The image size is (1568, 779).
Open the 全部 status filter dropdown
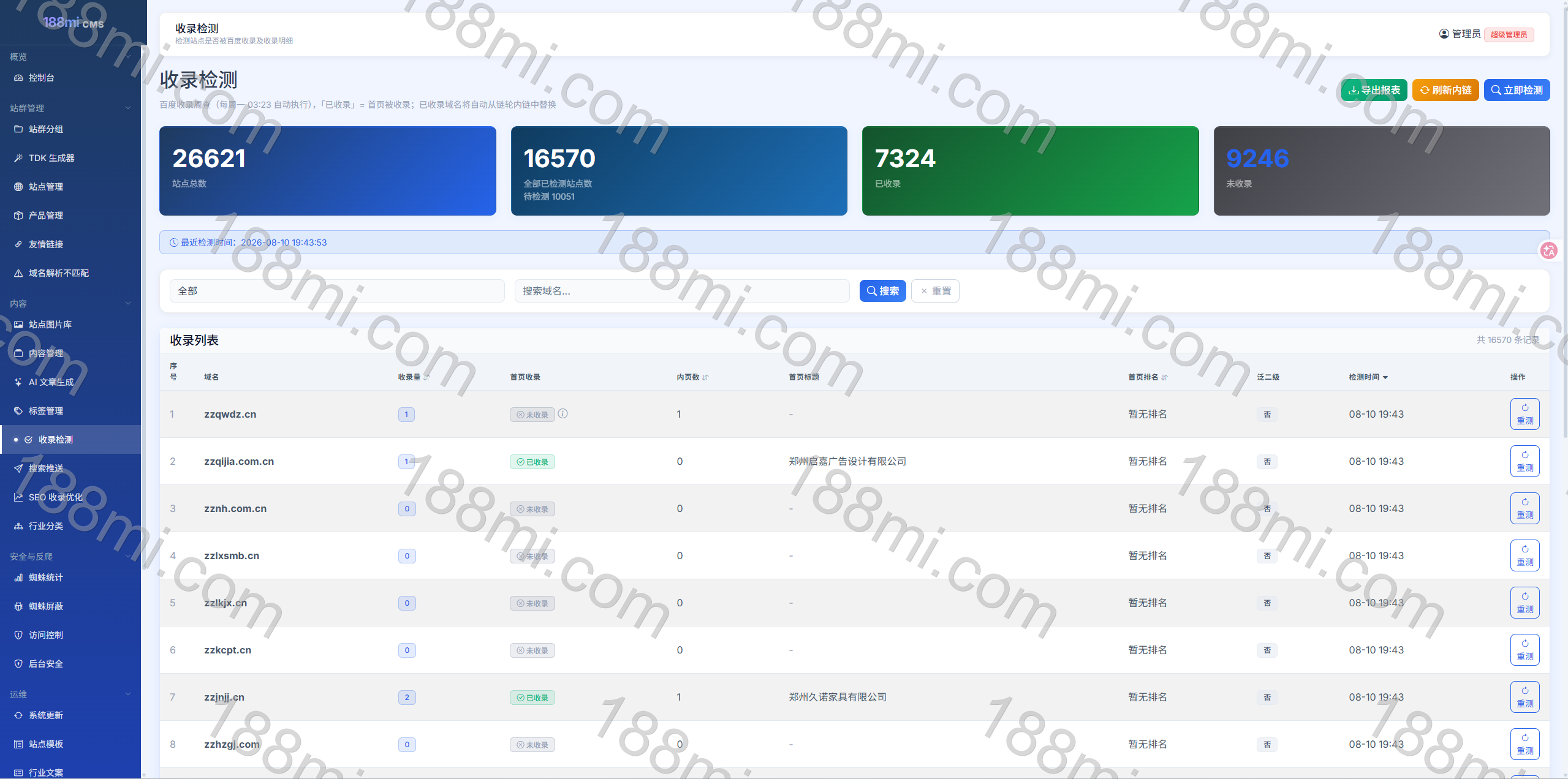[337, 291]
